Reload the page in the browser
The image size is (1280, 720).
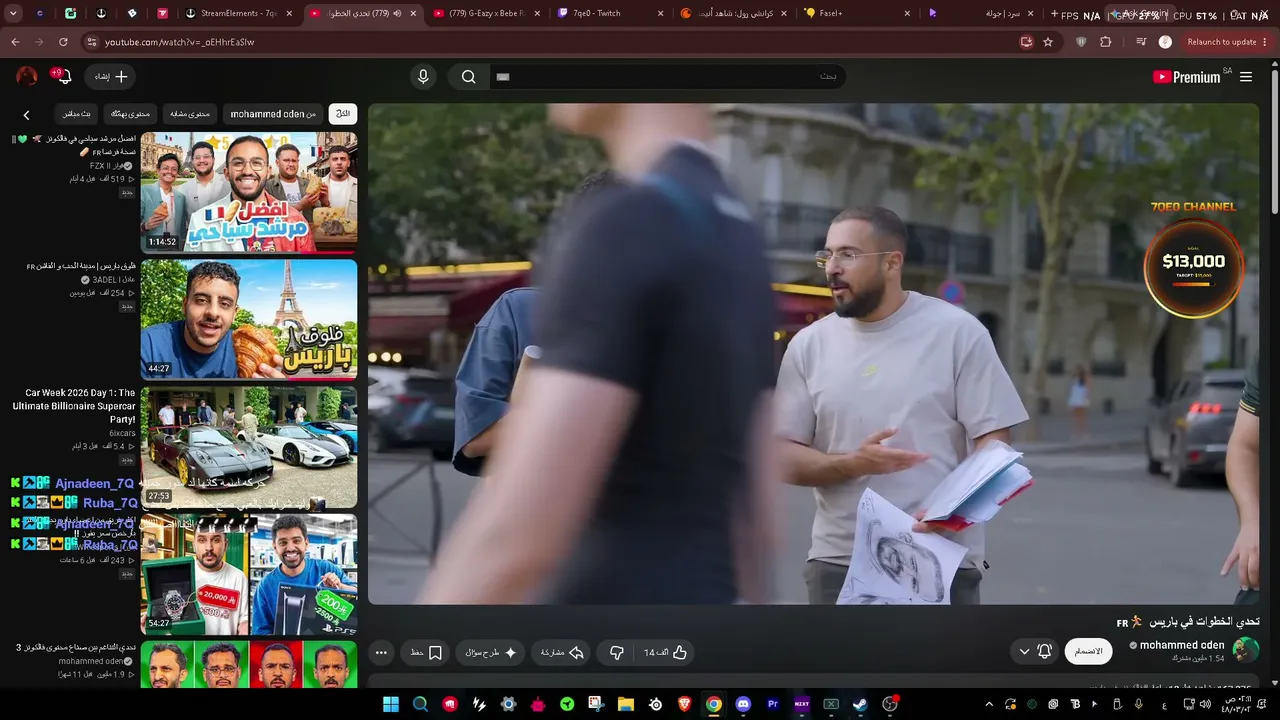click(x=63, y=42)
